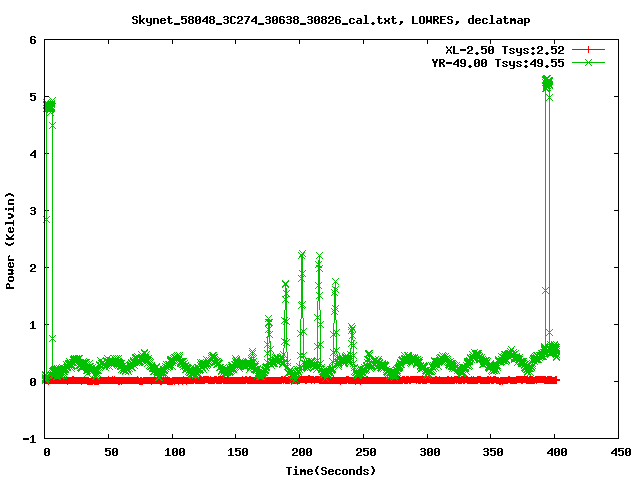Click y-axis tick label 3
The width and height of the screenshot is (640, 480).
(x=33, y=211)
